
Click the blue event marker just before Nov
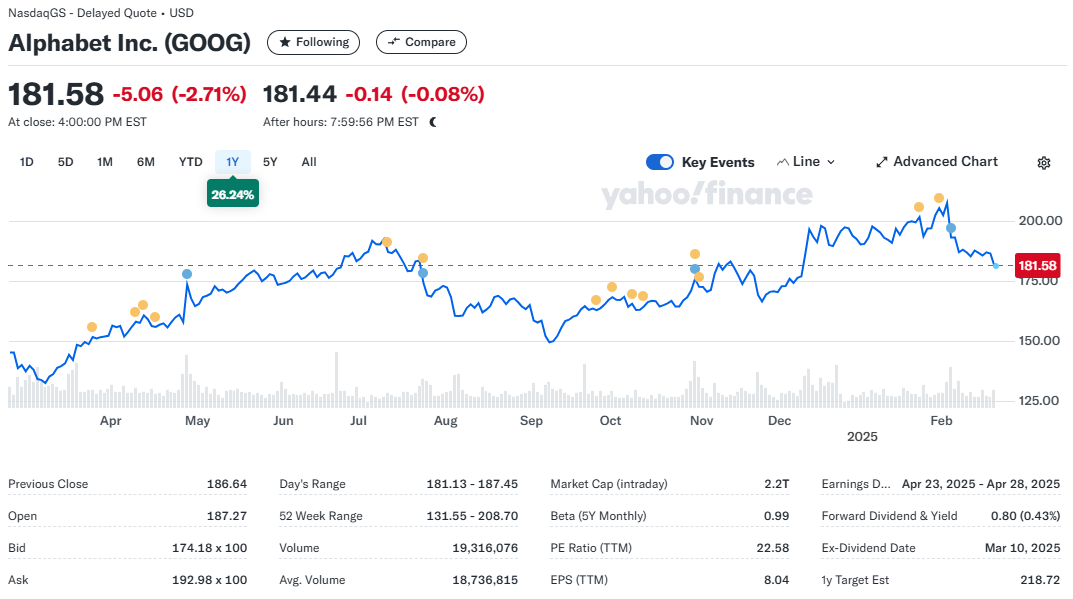click(x=695, y=269)
